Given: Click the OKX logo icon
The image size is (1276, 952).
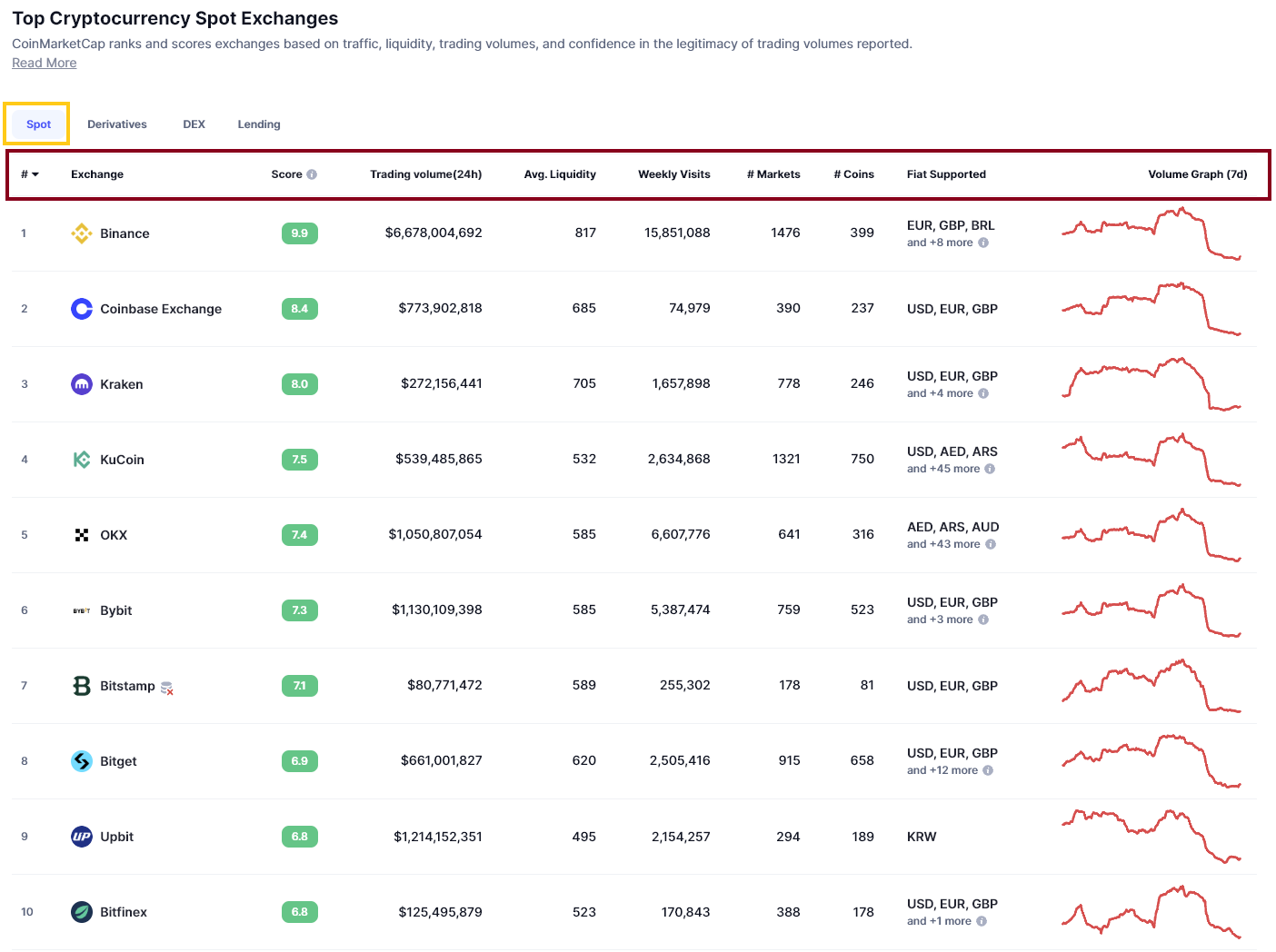Looking at the screenshot, I should pyautogui.click(x=82, y=535).
